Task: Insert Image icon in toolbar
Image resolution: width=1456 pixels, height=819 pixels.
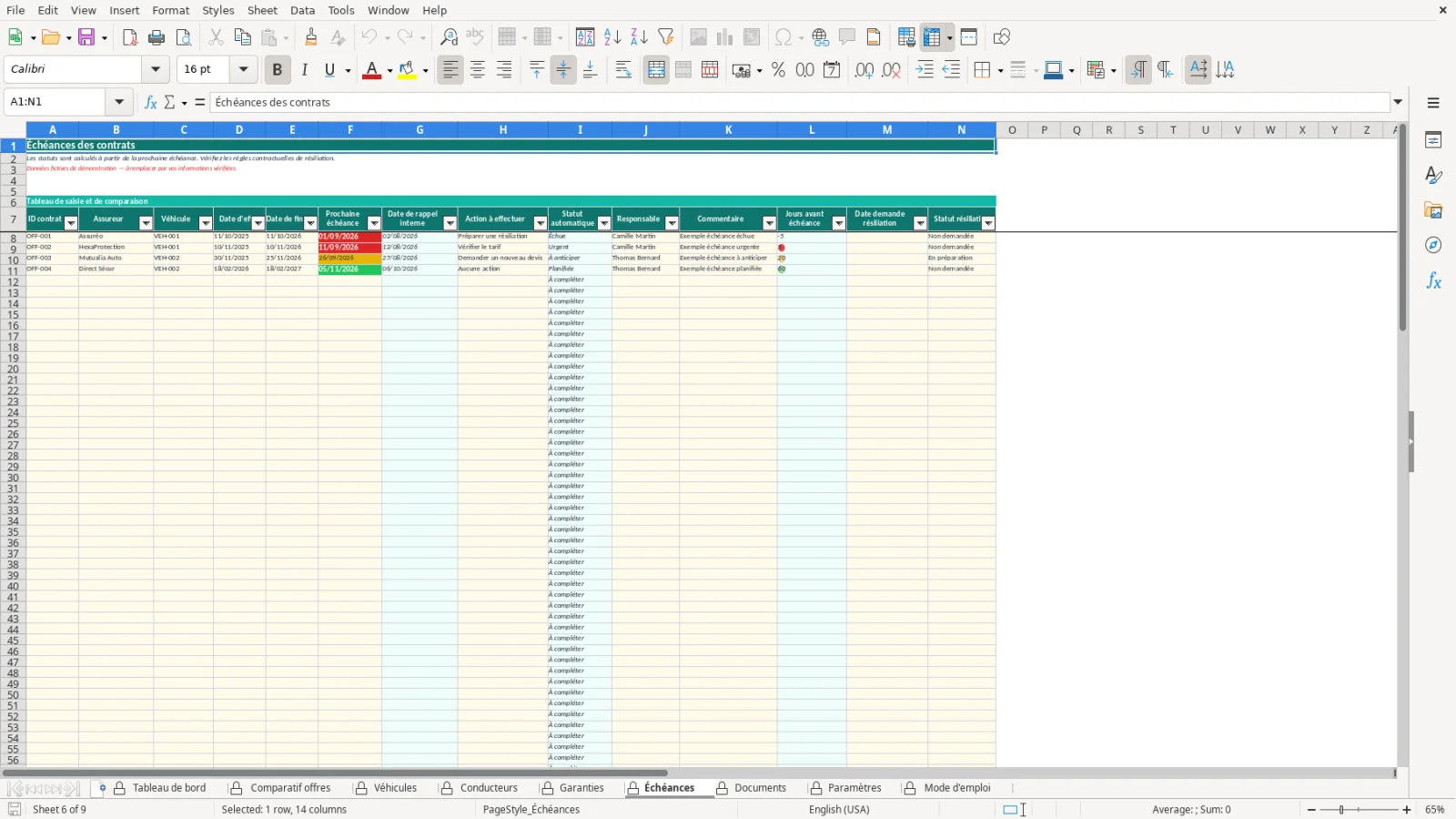Action: pos(698,37)
